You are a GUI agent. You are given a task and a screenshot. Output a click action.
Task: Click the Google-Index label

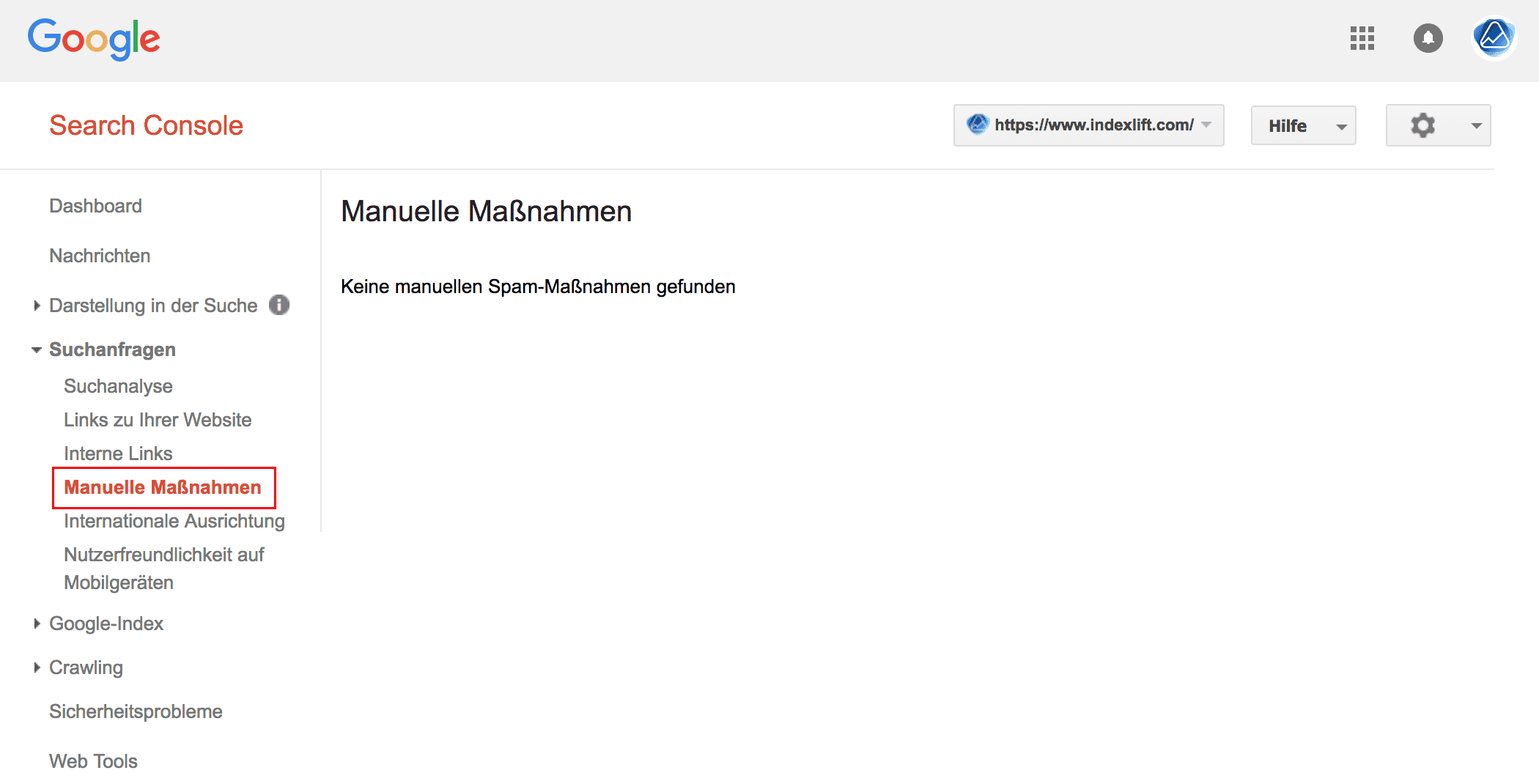point(106,624)
